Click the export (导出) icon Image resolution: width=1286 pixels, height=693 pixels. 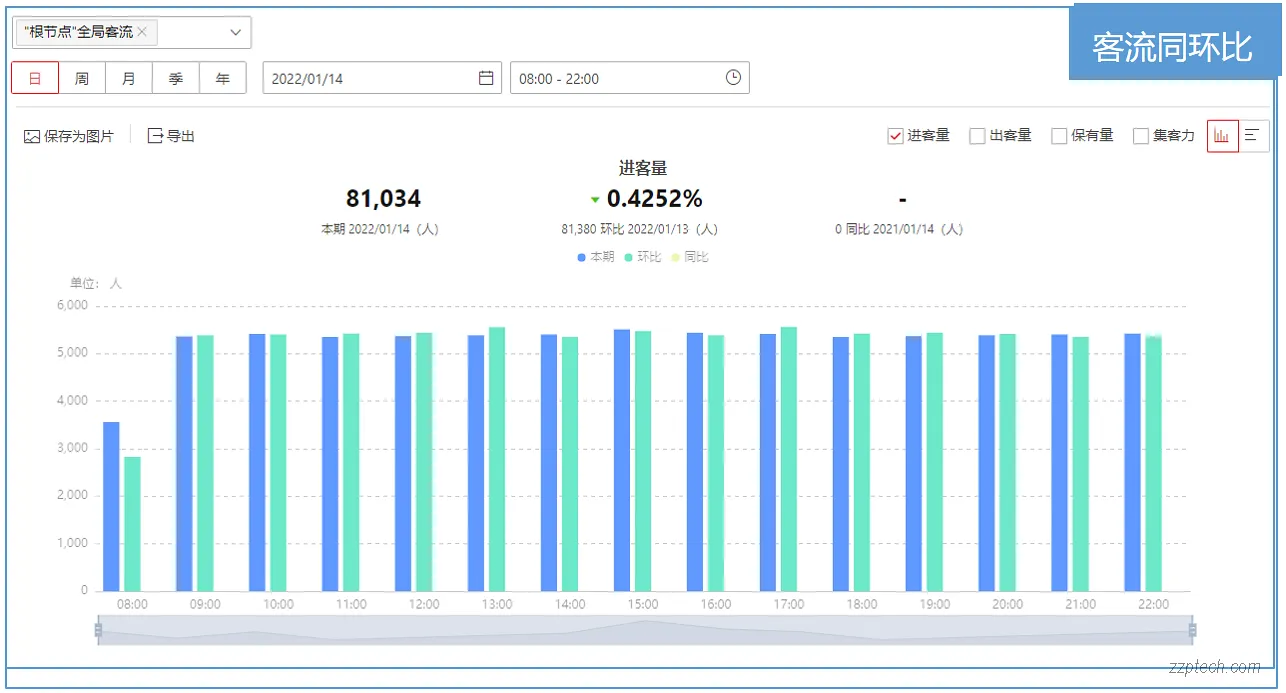pos(157,135)
